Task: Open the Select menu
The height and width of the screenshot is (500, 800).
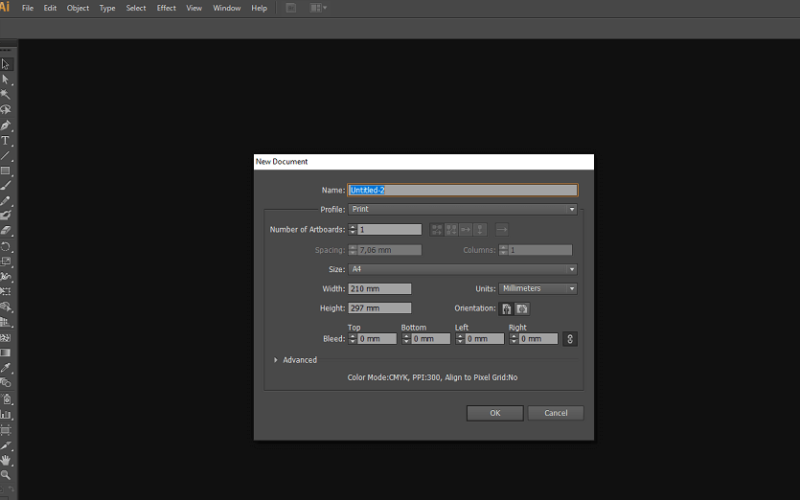Action: [136, 8]
